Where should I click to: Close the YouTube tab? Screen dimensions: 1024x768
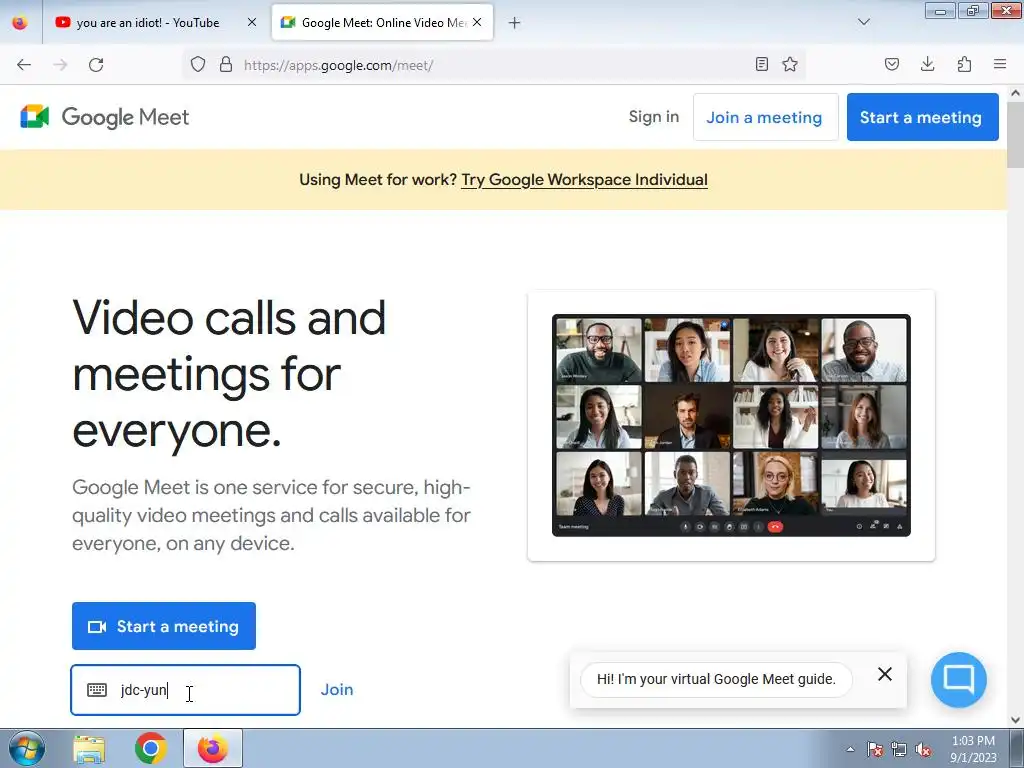[252, 22]
